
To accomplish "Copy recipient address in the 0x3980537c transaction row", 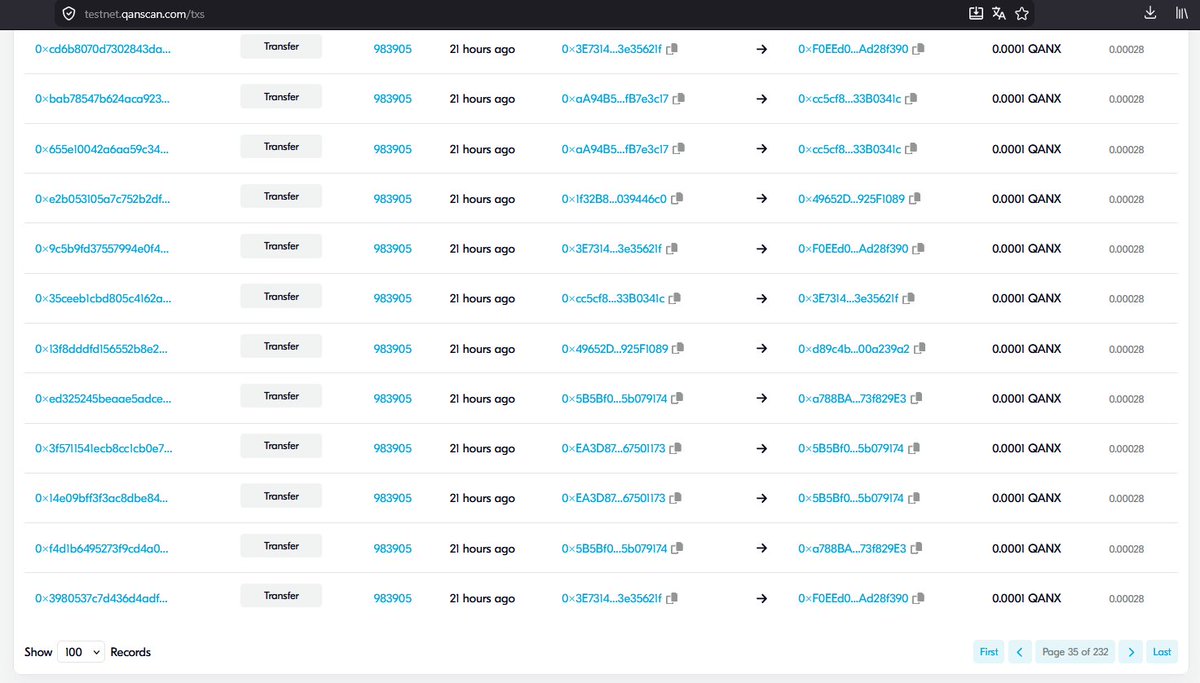I will (x=918, y=598).
